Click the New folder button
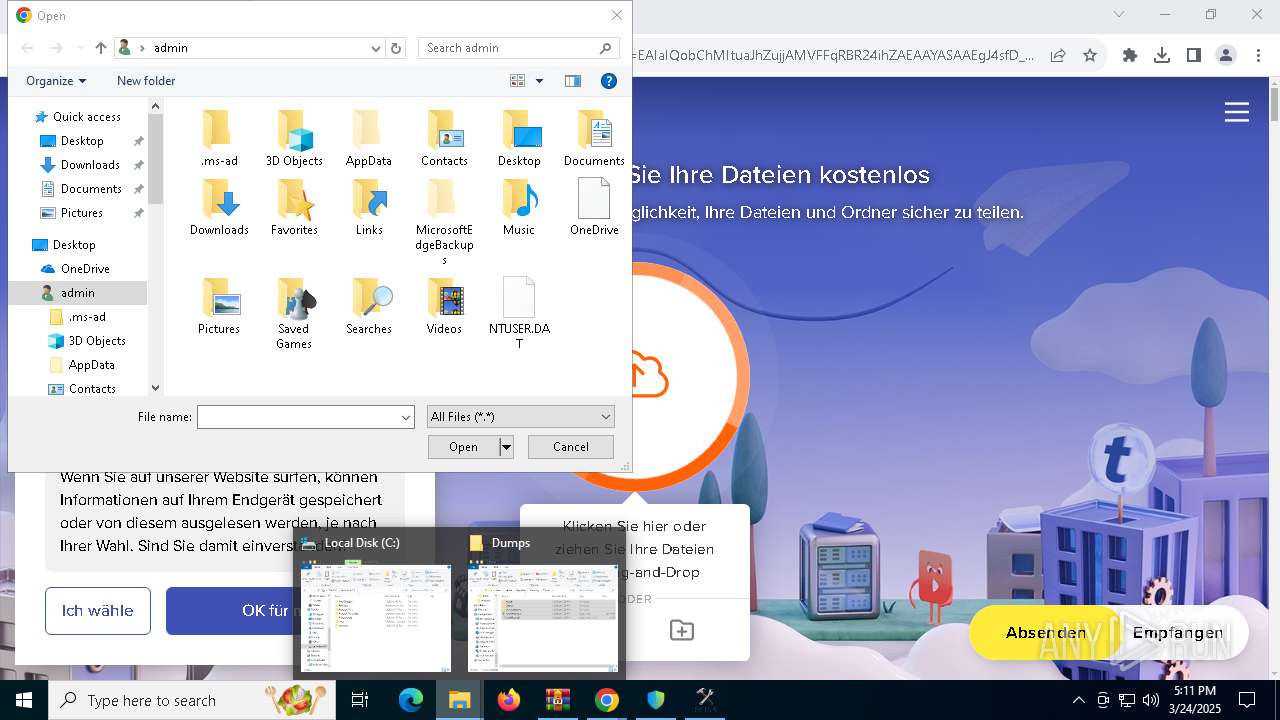 coord(146,81)
